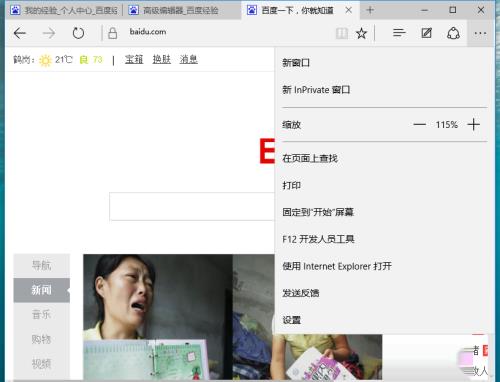500x382 pixels.
Task: Select 视频 in the side list
Action: (x=42, y=364)
